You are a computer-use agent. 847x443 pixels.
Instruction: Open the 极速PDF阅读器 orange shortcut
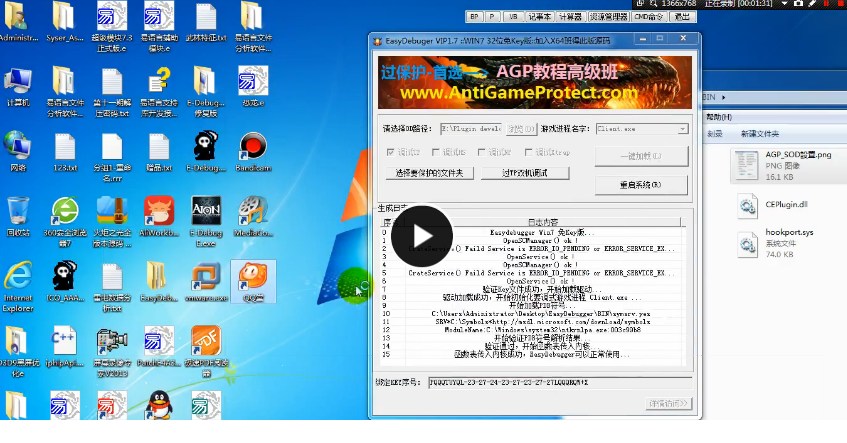pos(206,352)
